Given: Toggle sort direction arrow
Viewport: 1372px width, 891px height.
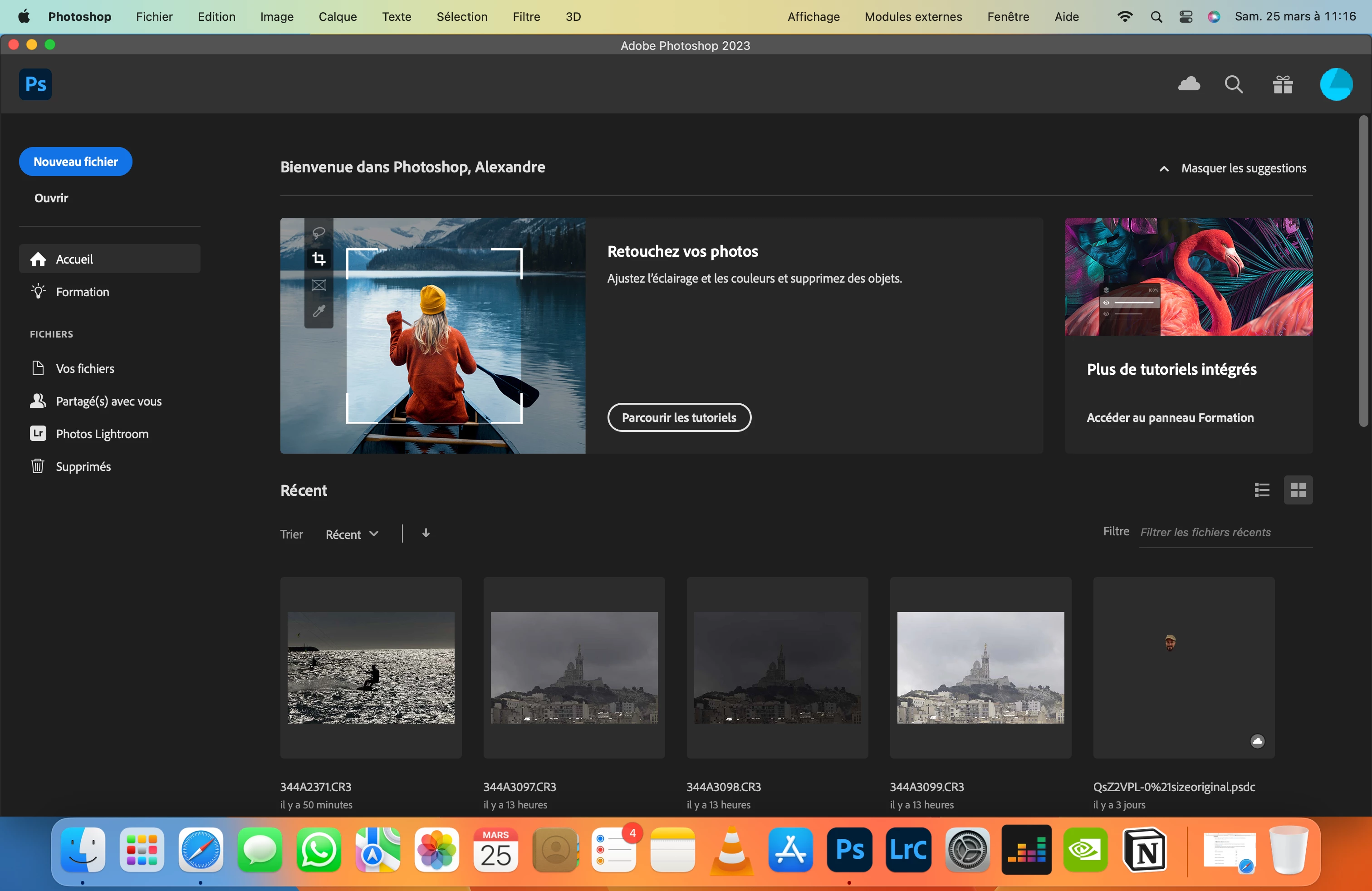Looking at the screenshot, I should [x=426, y=533].
